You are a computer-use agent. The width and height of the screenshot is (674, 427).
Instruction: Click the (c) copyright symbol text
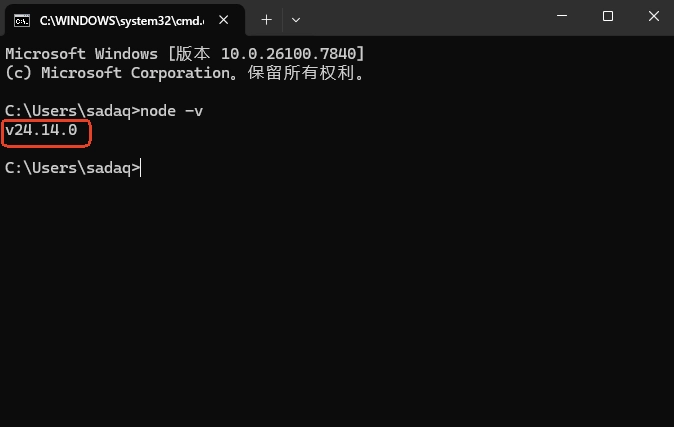tap(17, 73)
